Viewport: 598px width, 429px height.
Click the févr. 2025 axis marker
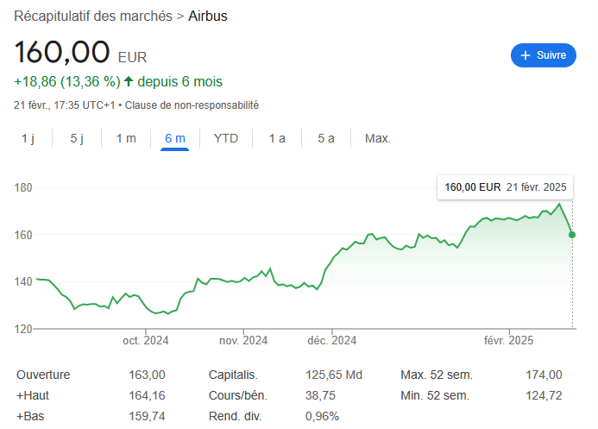(509, 340)
